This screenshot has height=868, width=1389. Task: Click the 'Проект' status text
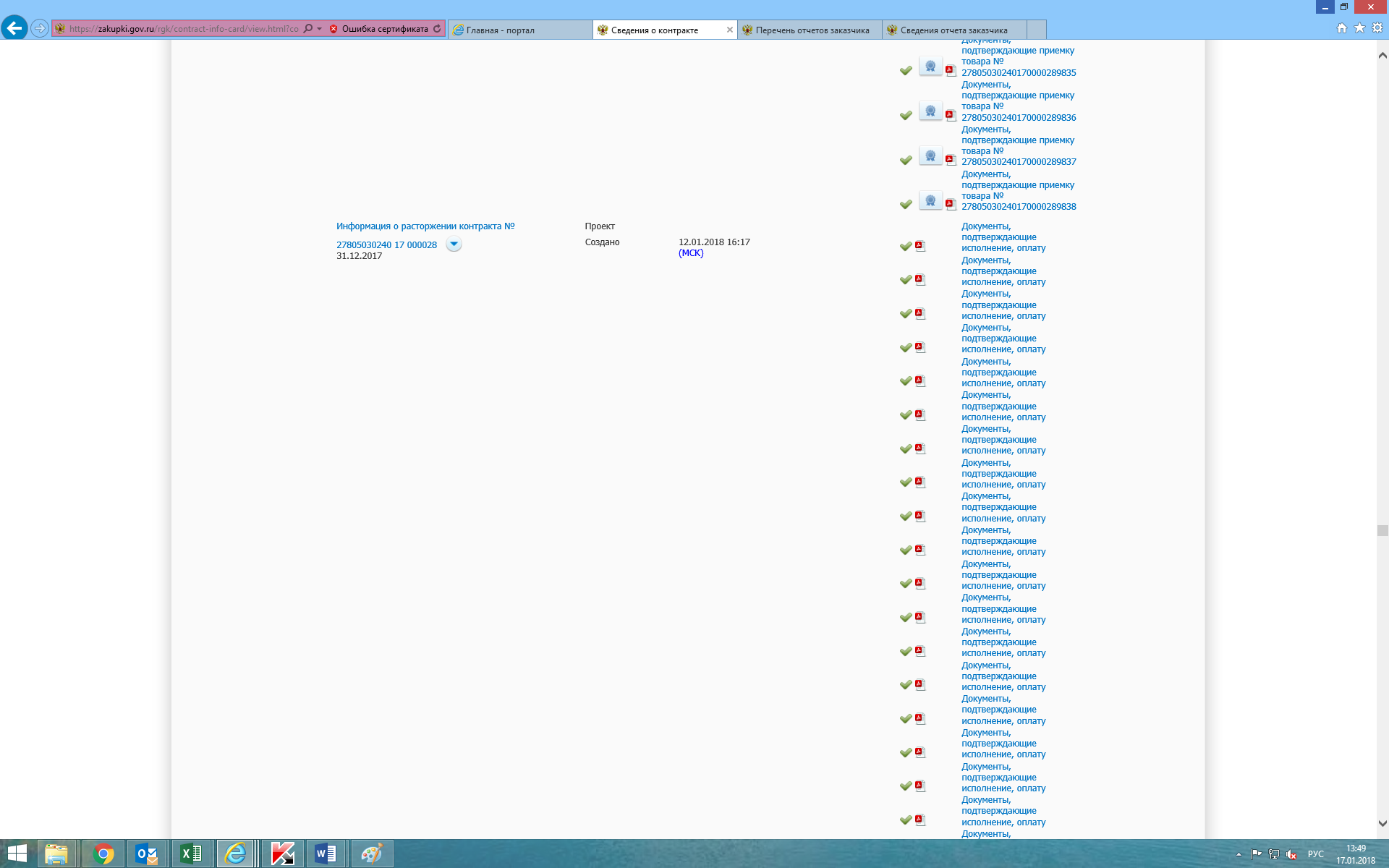tap(600, 226)
